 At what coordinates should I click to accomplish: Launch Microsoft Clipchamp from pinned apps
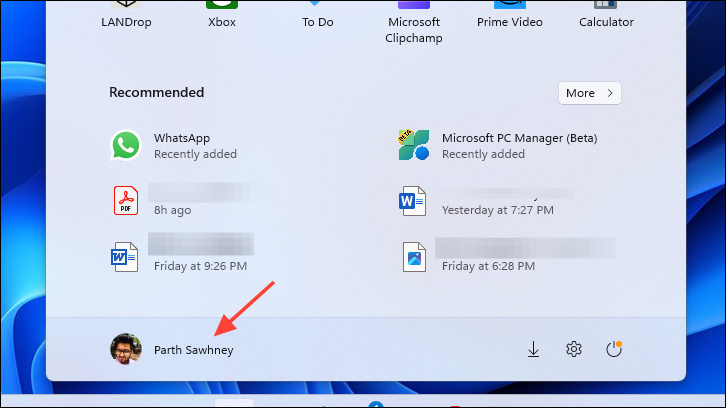(x=413, y=22)
